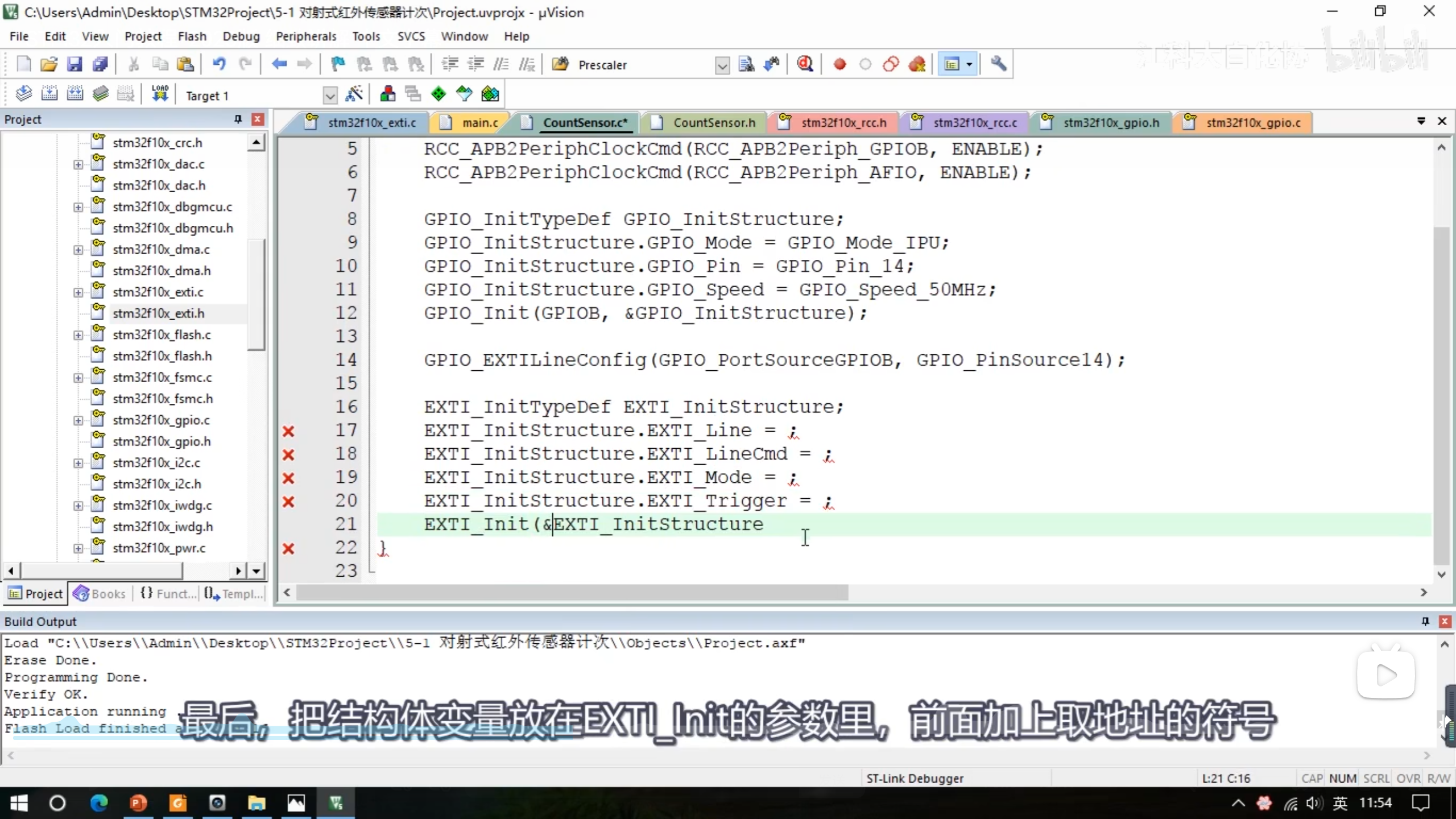
Task: Open the Prescaler search dropdown
Action: click(x=722, y=65)
